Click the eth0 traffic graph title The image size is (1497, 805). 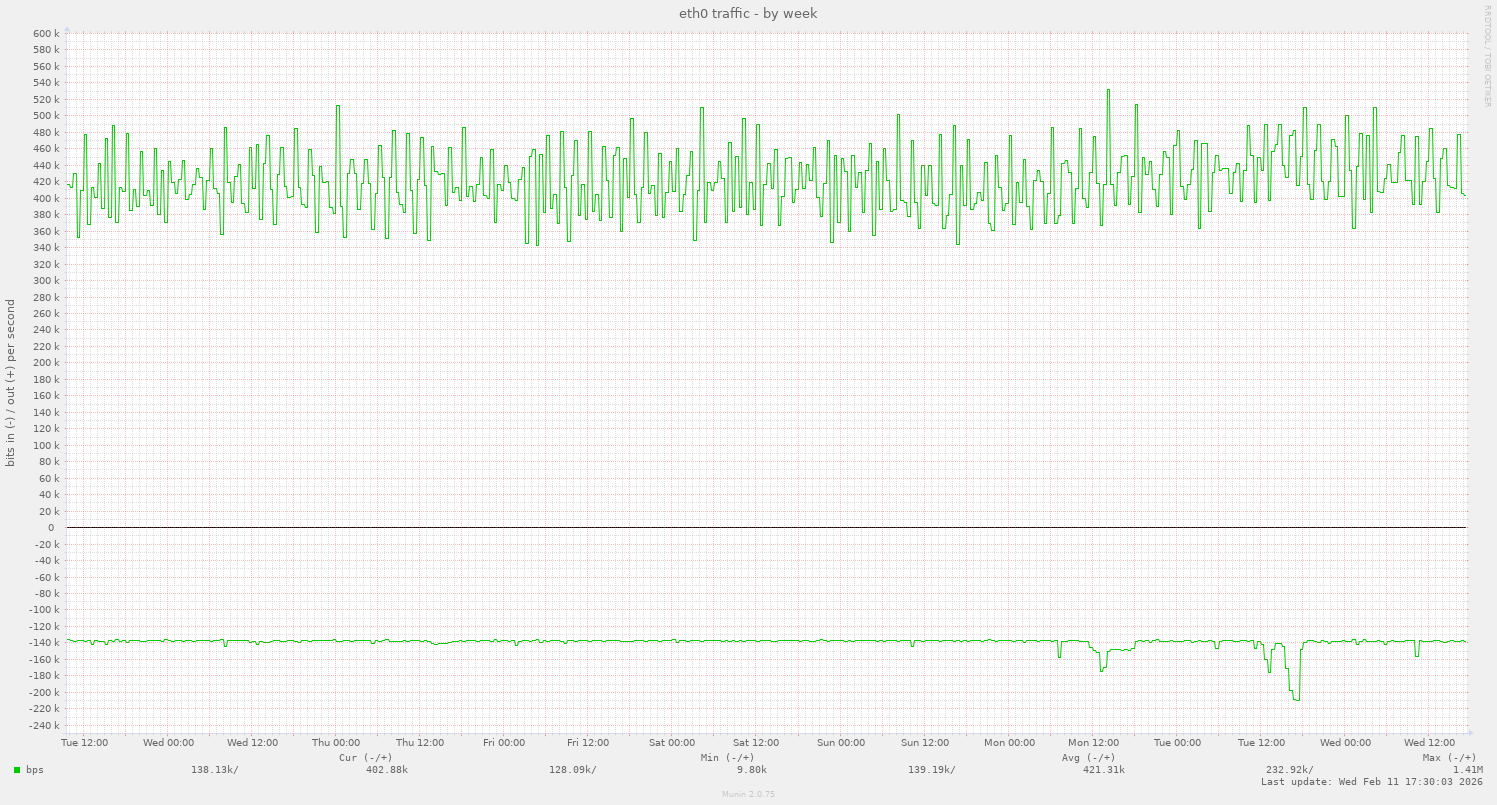pyautogui.click(x=746, y=13)
